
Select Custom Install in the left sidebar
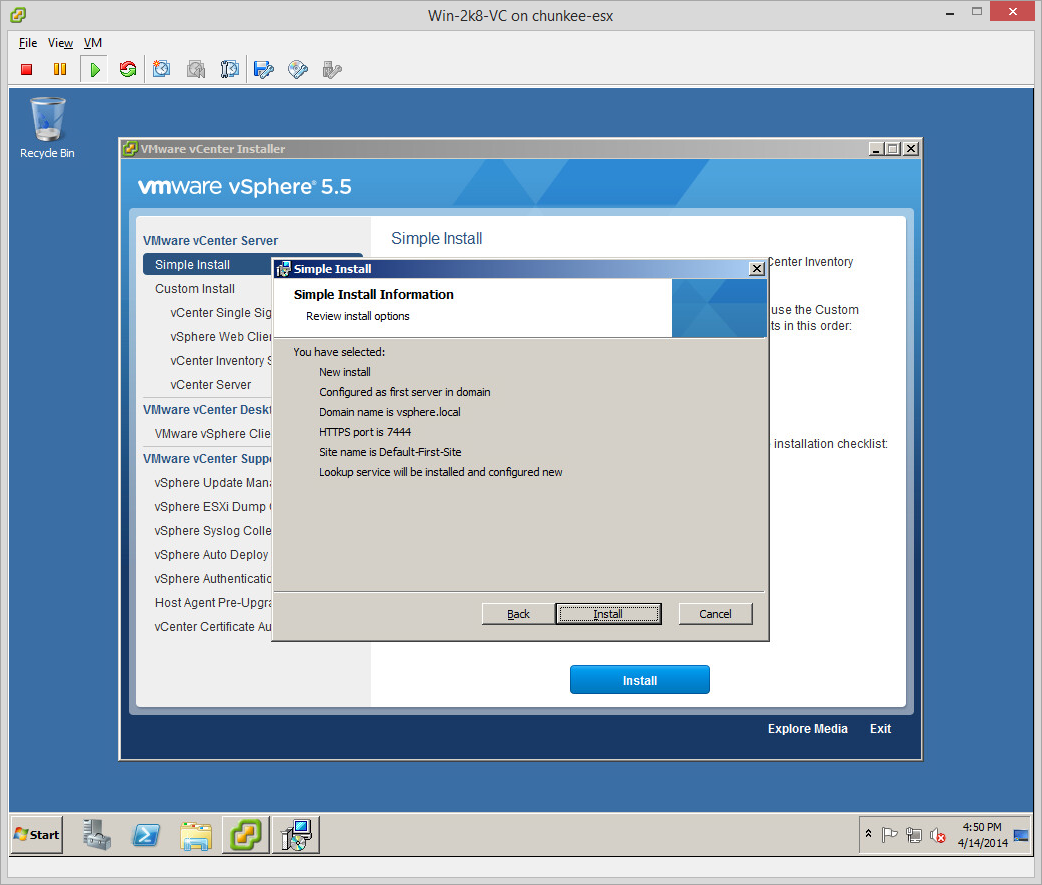point(195,289)
